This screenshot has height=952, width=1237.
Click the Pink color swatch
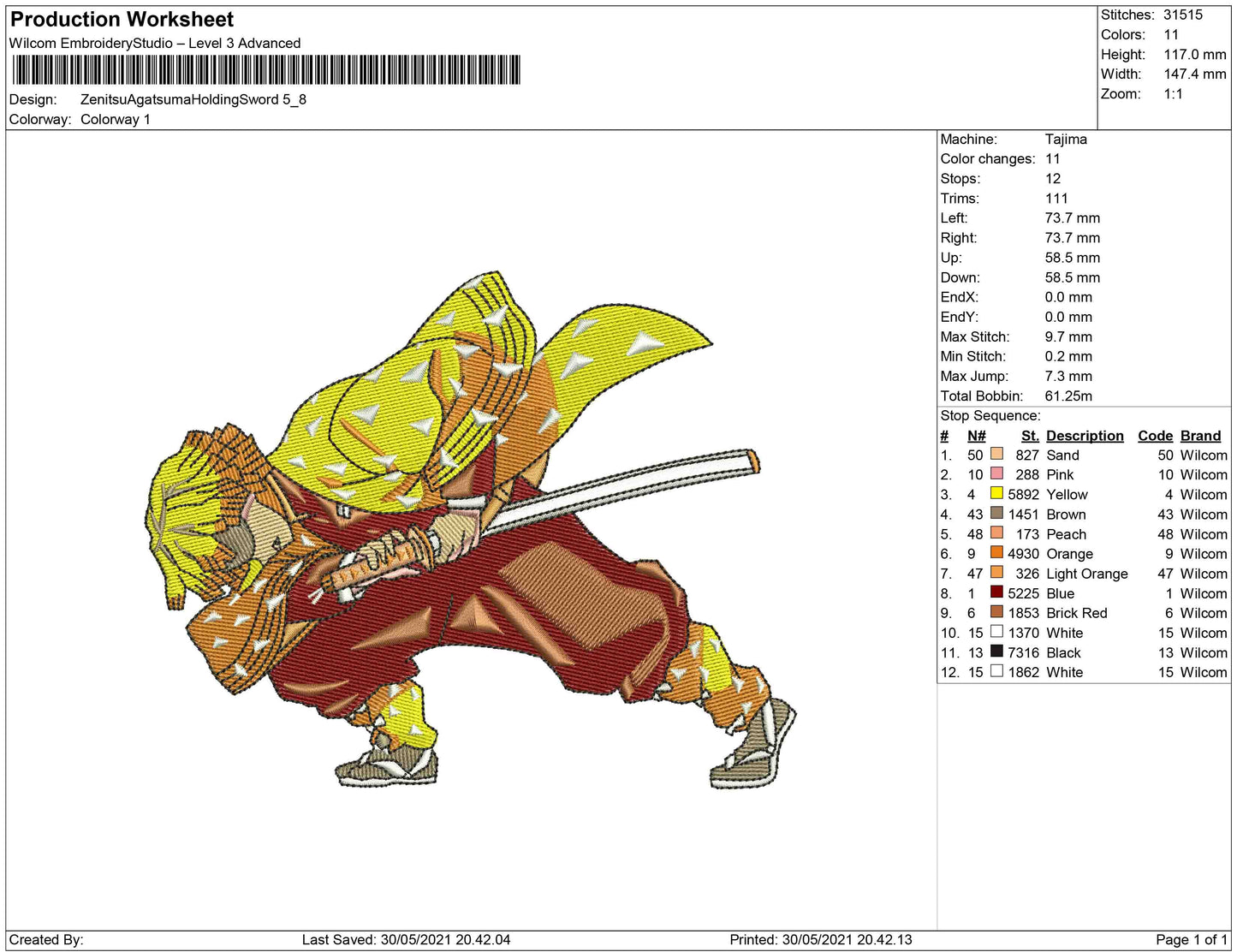point(996,474)
